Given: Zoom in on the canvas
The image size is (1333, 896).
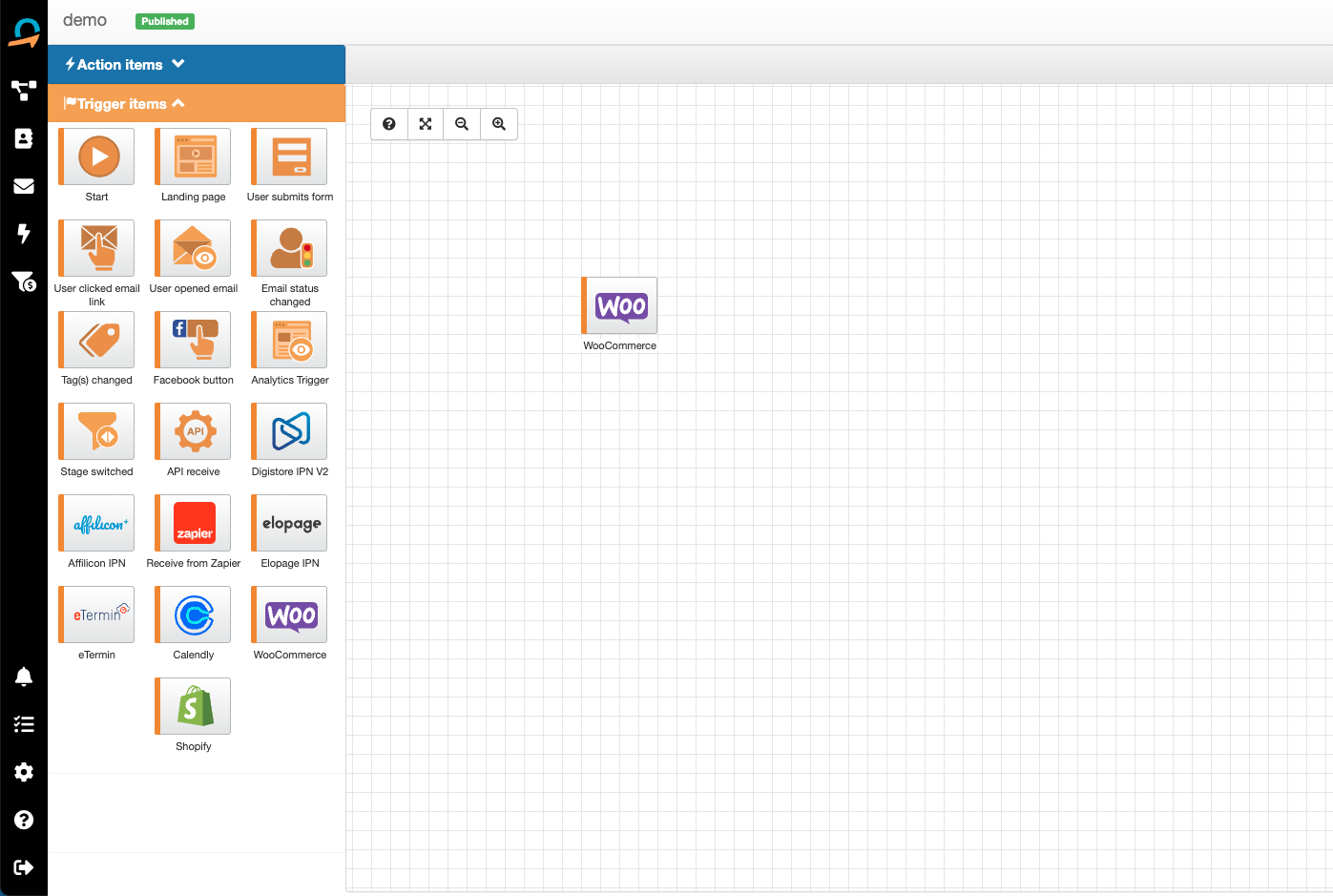Looking at the screenshot, I should [499, 124].
